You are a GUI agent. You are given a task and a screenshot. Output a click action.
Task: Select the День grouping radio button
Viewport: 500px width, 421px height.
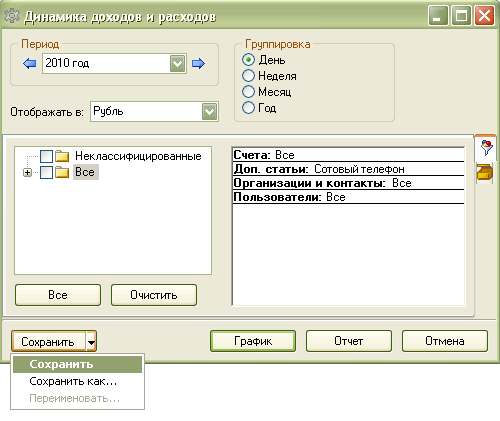[x=248, y=60]
